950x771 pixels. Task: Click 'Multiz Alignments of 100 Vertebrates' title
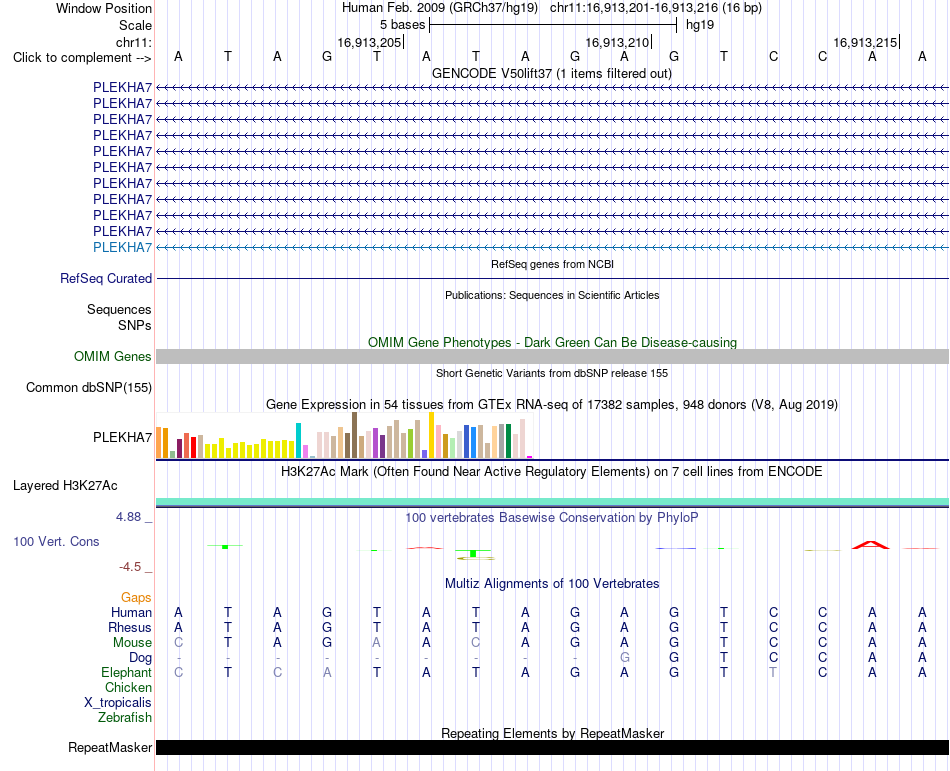(552, 584)
